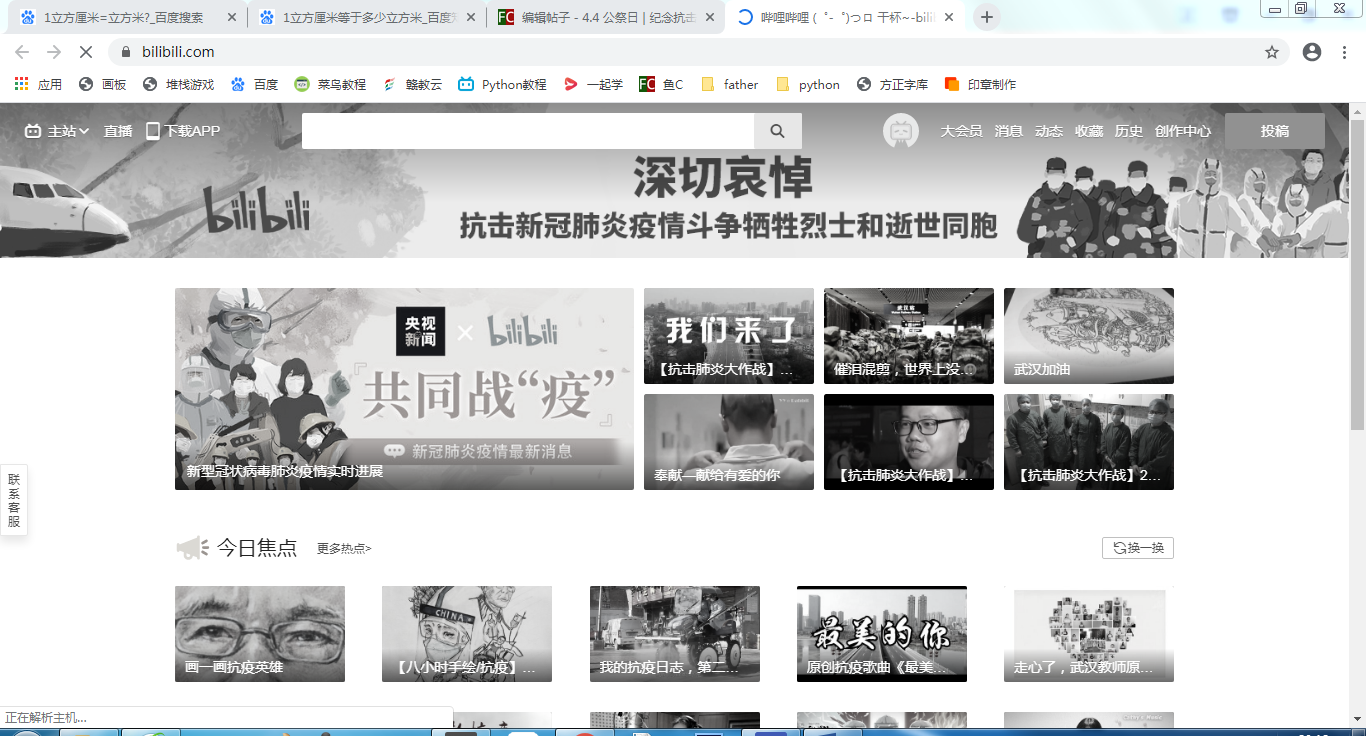Open Chrome profile avatar
The height and width of the screenshot is (736, 1366).
(1312, 52)
